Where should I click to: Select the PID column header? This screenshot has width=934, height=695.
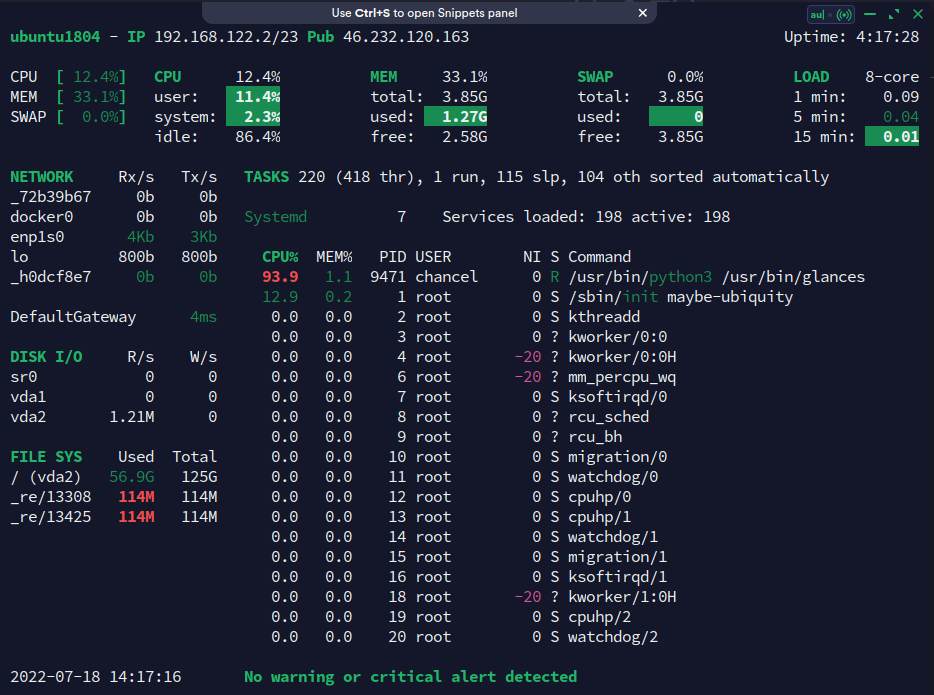[392, 257]
